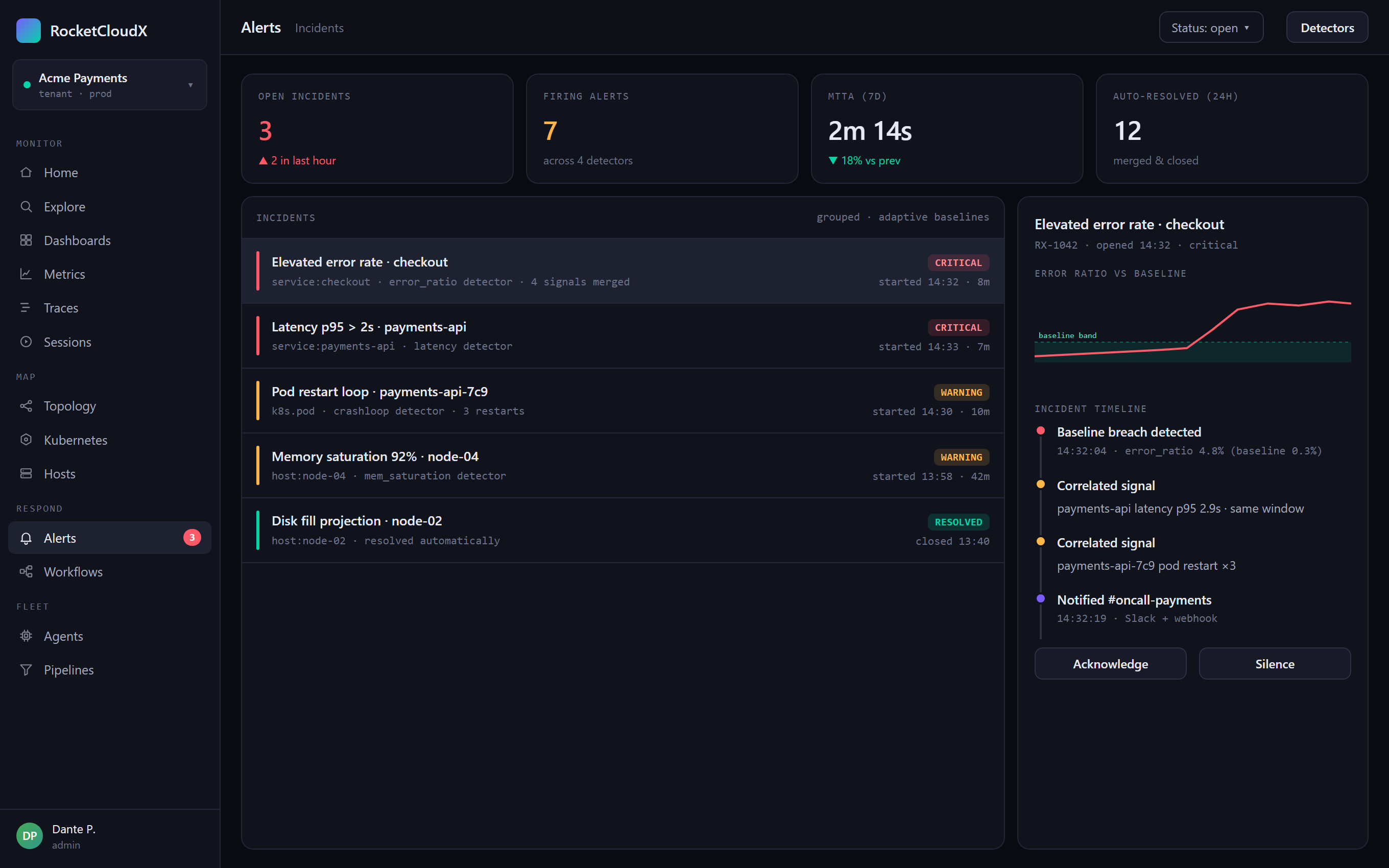The image size is (1389, 868).
Task: Open the Kubernetes sidebar link
Action: point(110,440)
